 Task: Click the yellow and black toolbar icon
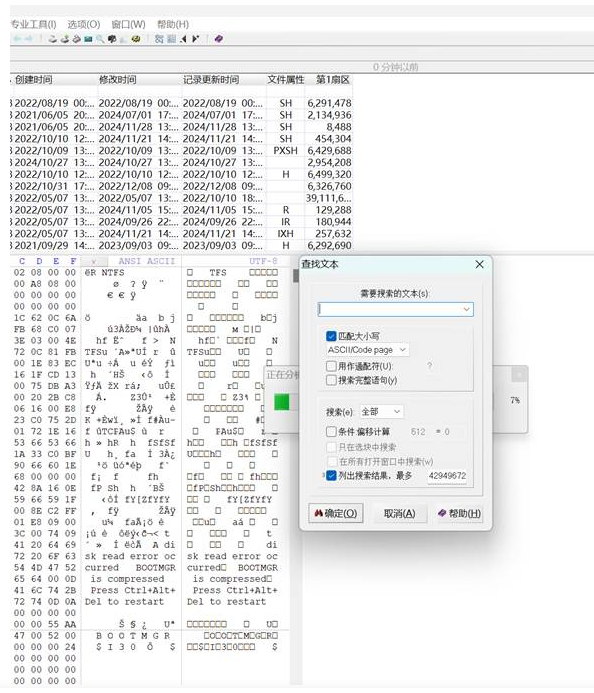[x=136, y=39]
